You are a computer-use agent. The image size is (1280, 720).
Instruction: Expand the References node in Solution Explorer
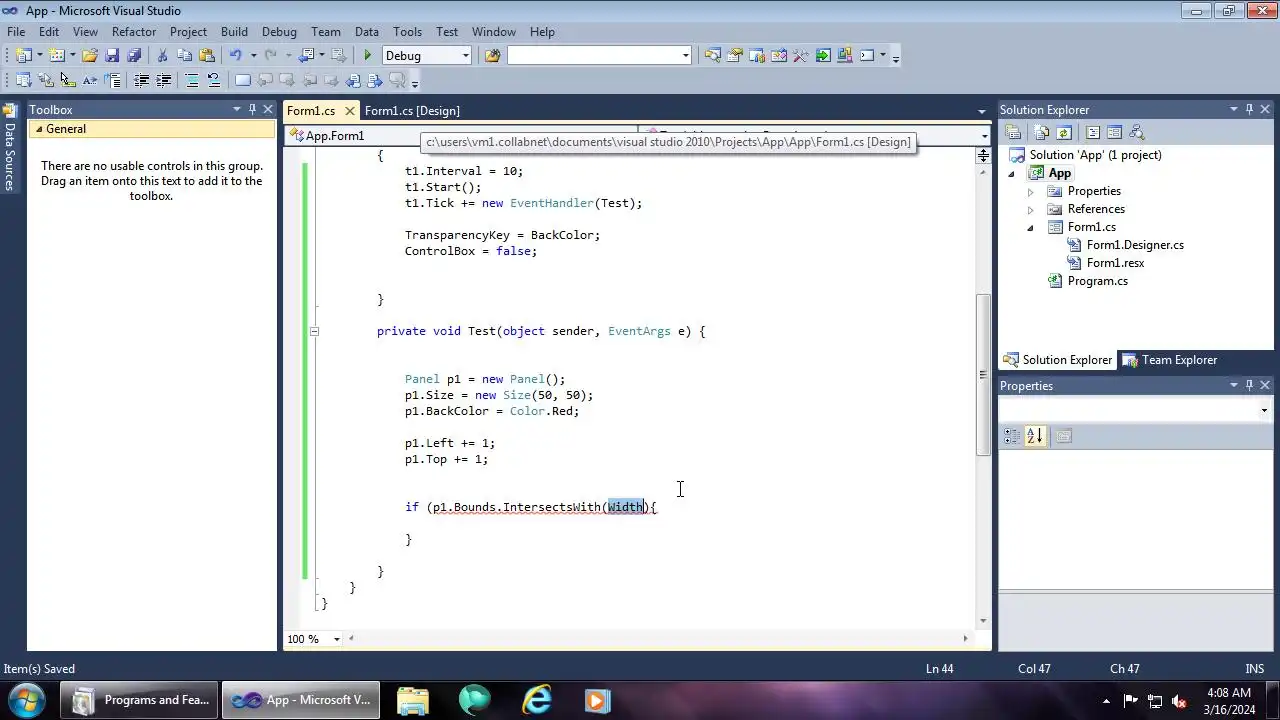coord(1031,209)
